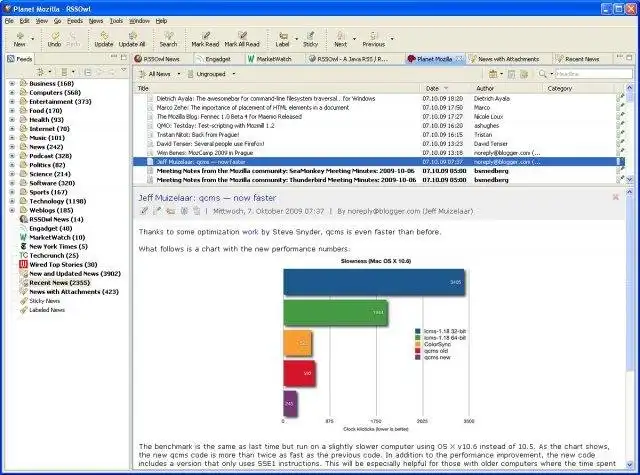This screenshot has height=475, width=640.
Task: Open the File menu
Action: point(9,21)
